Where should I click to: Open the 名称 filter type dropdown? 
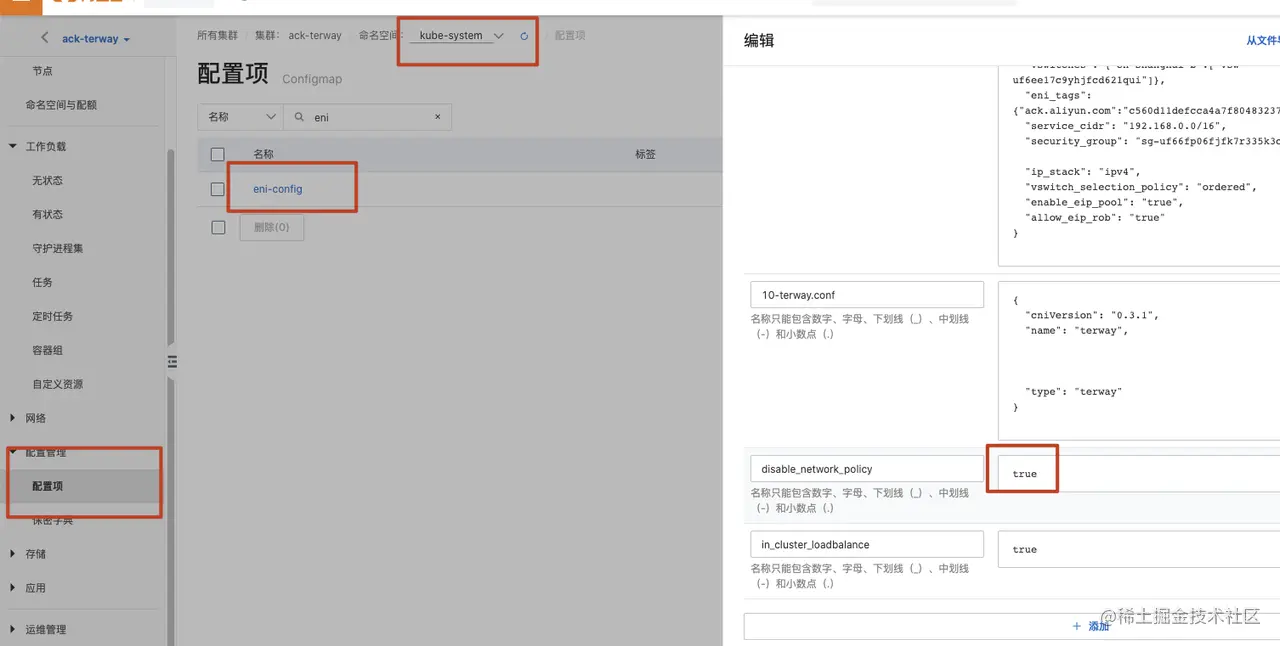(x=240, y=117)
